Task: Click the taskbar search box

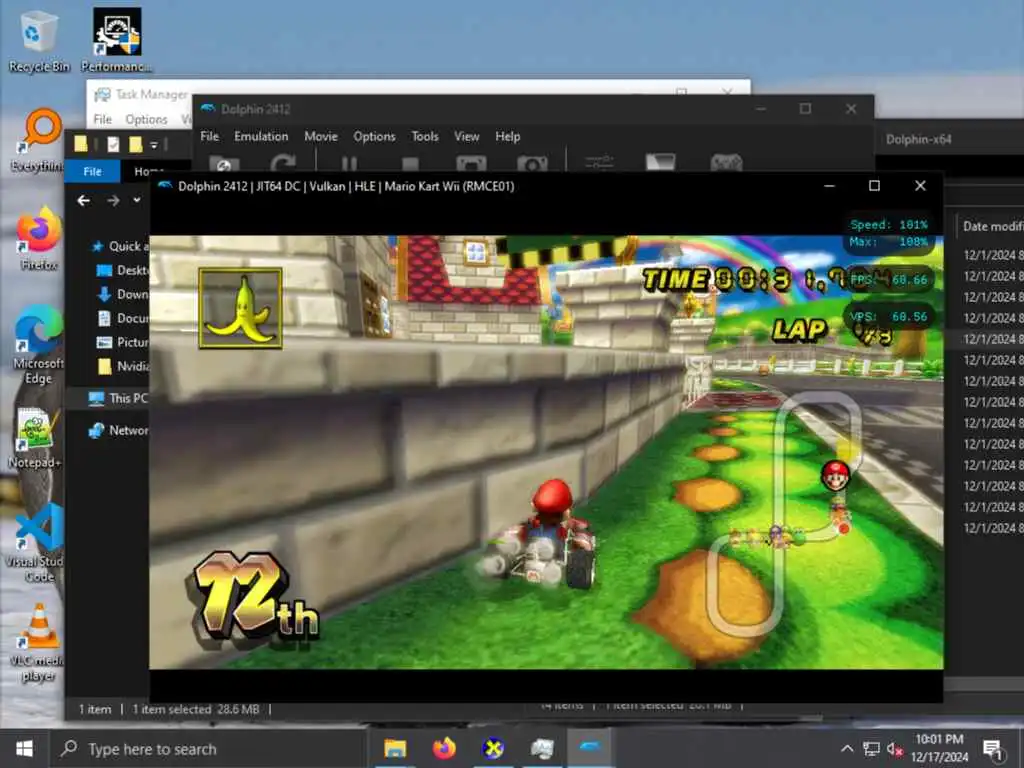Action: 208,749
